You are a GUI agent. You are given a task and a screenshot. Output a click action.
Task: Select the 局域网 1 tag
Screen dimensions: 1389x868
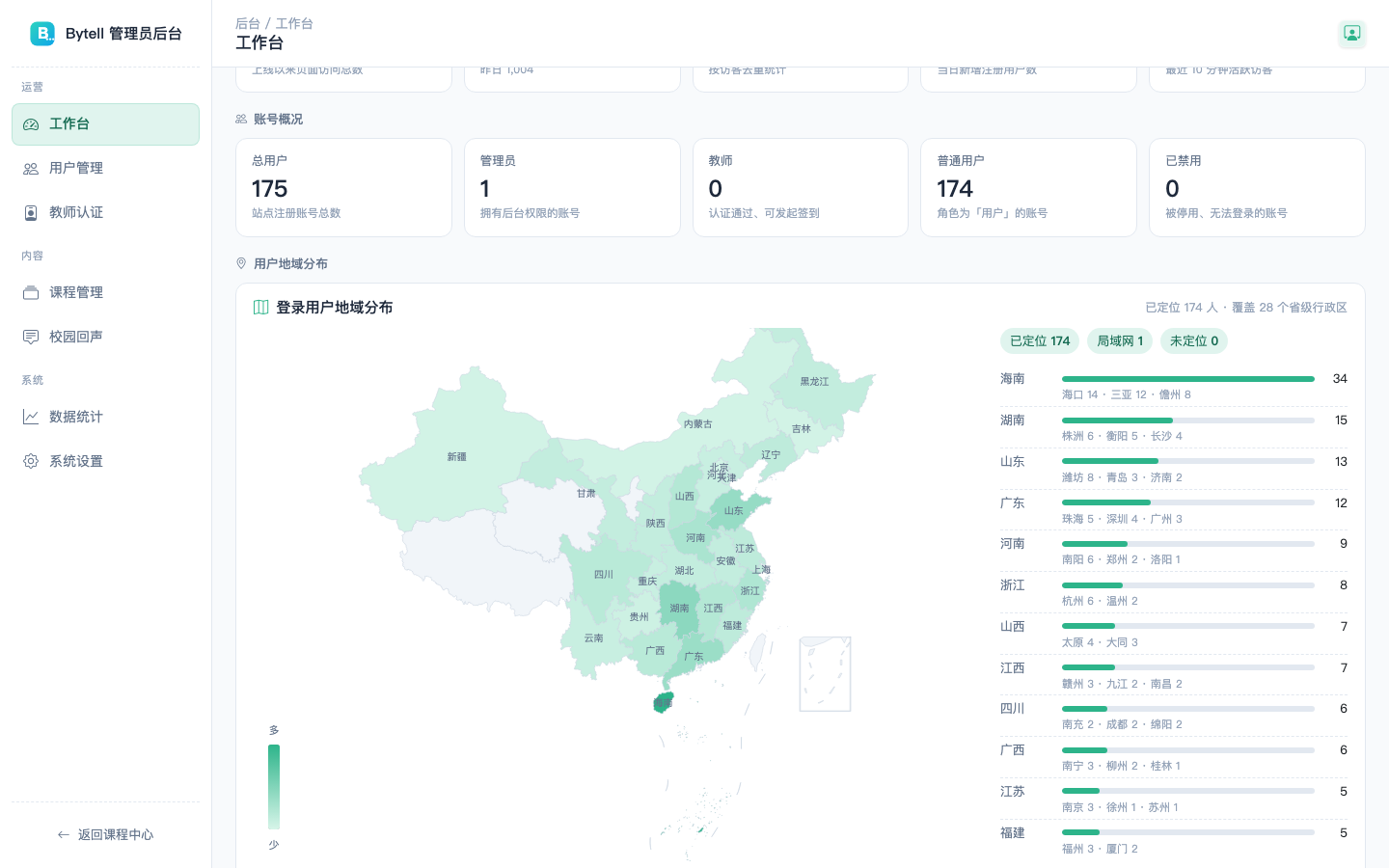coord(1120,341)
